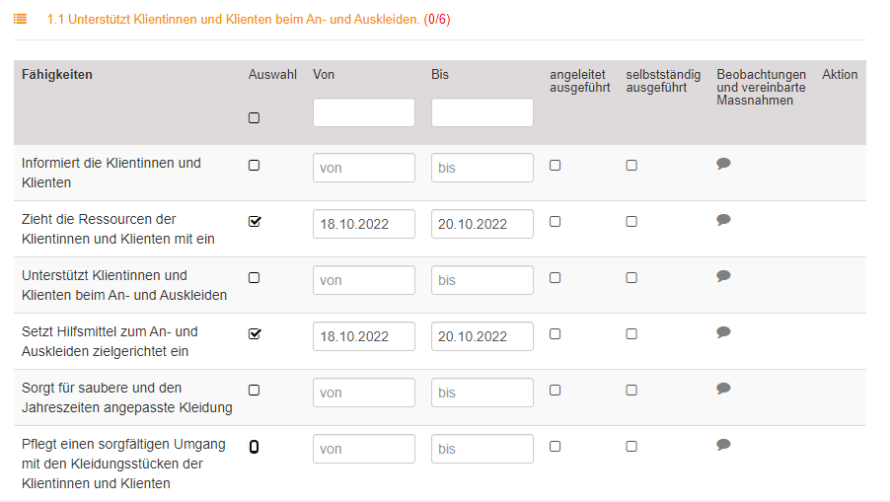Toggle the select-all Auswahl checkbox in header
This screenshot has width=890, height=502.
coord(254,118)
